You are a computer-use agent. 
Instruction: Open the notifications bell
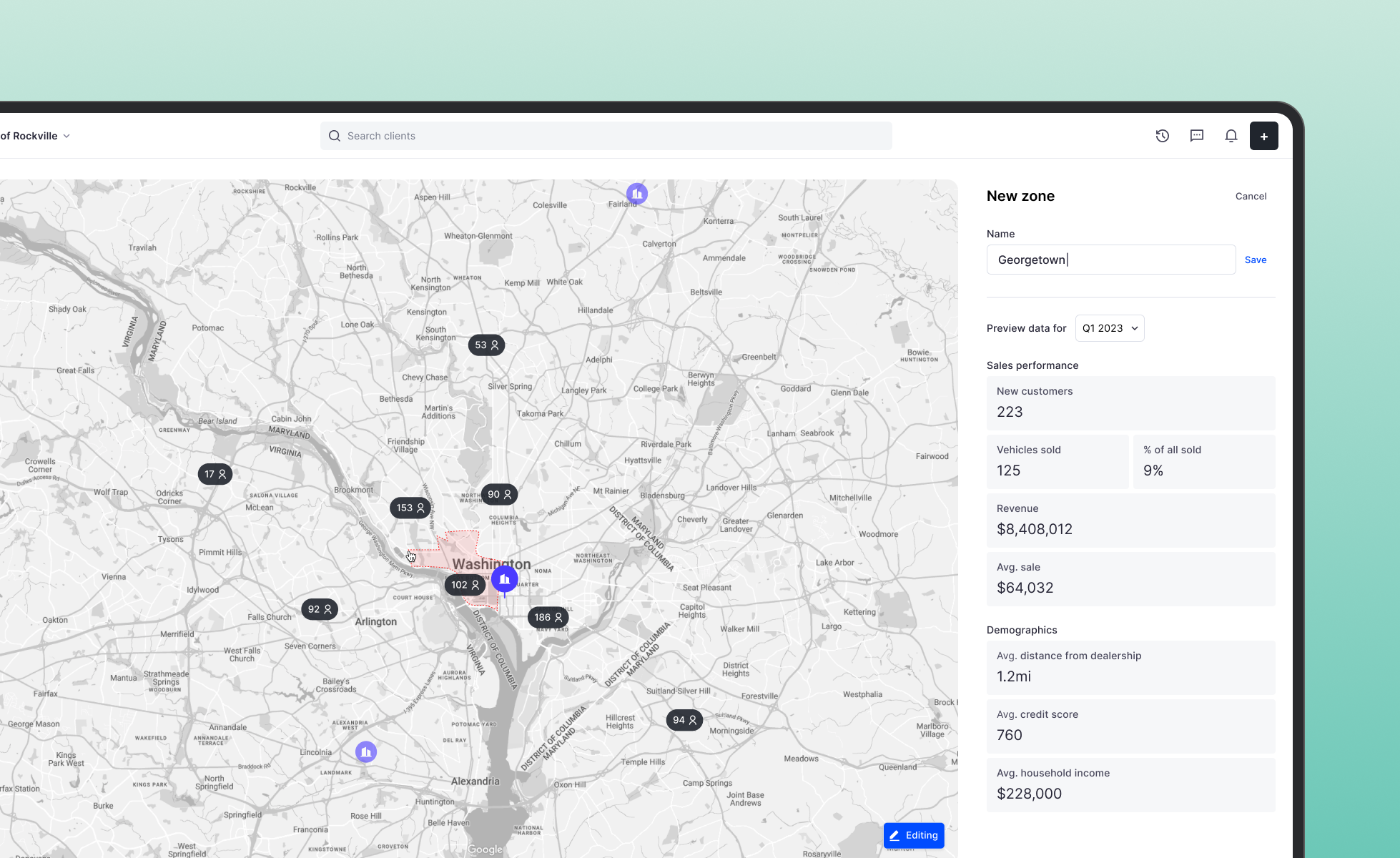1231,136
